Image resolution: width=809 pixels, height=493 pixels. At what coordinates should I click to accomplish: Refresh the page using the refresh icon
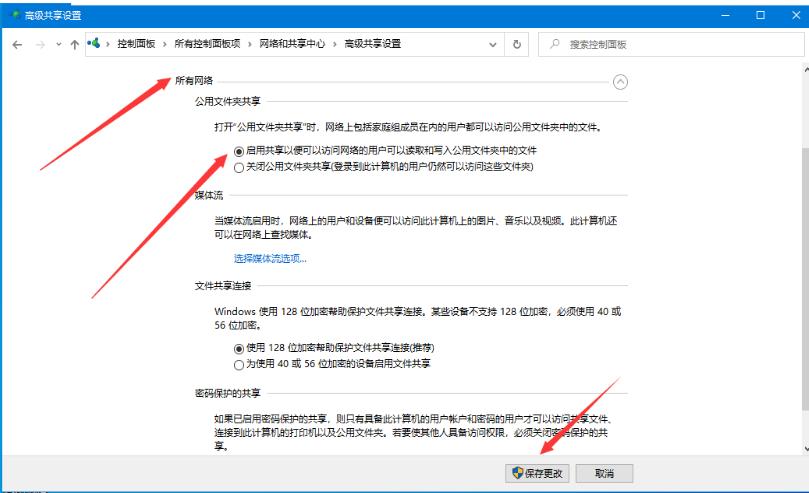point(517,45)
